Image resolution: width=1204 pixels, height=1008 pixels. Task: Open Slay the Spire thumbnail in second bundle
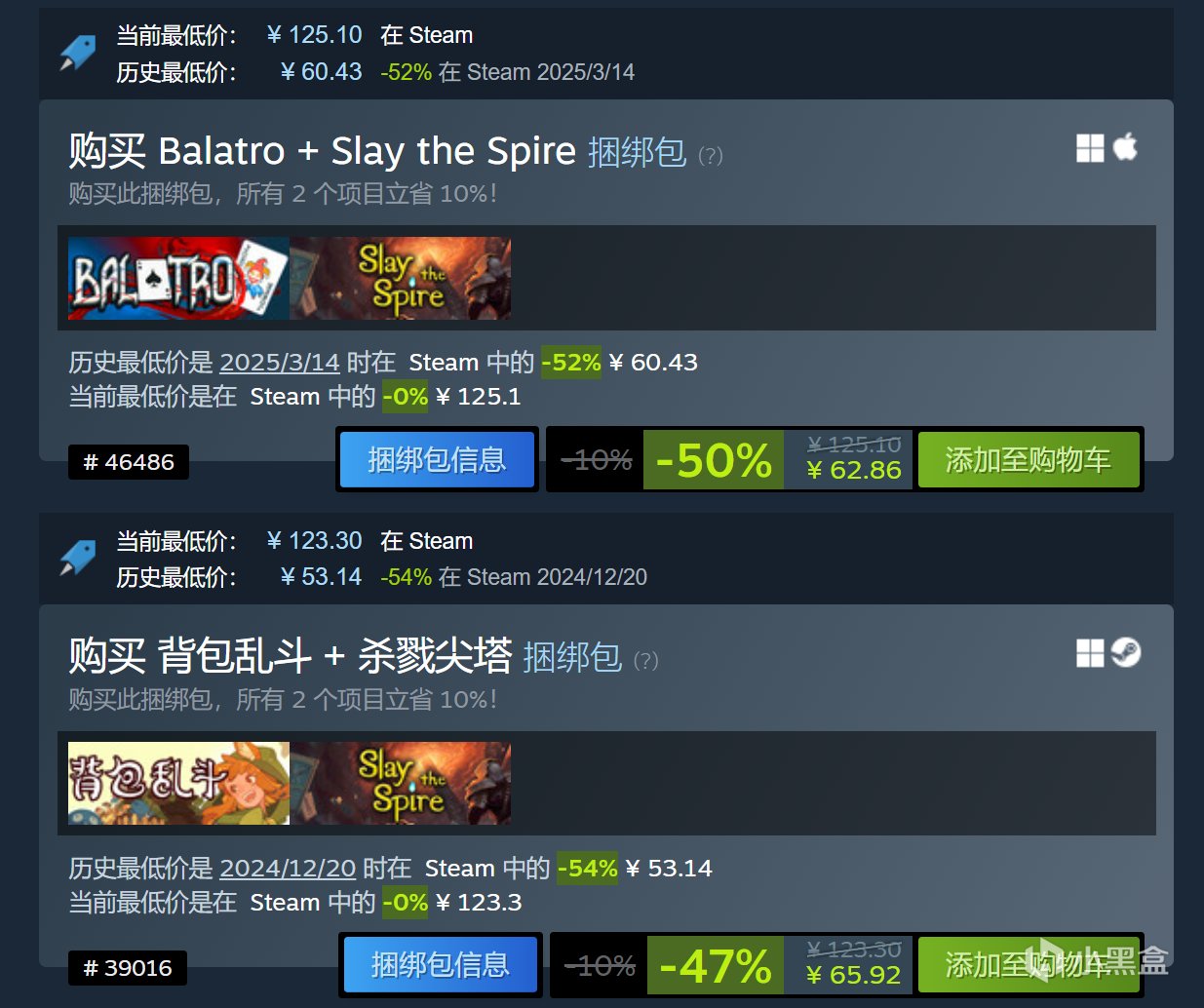point(401,783)
